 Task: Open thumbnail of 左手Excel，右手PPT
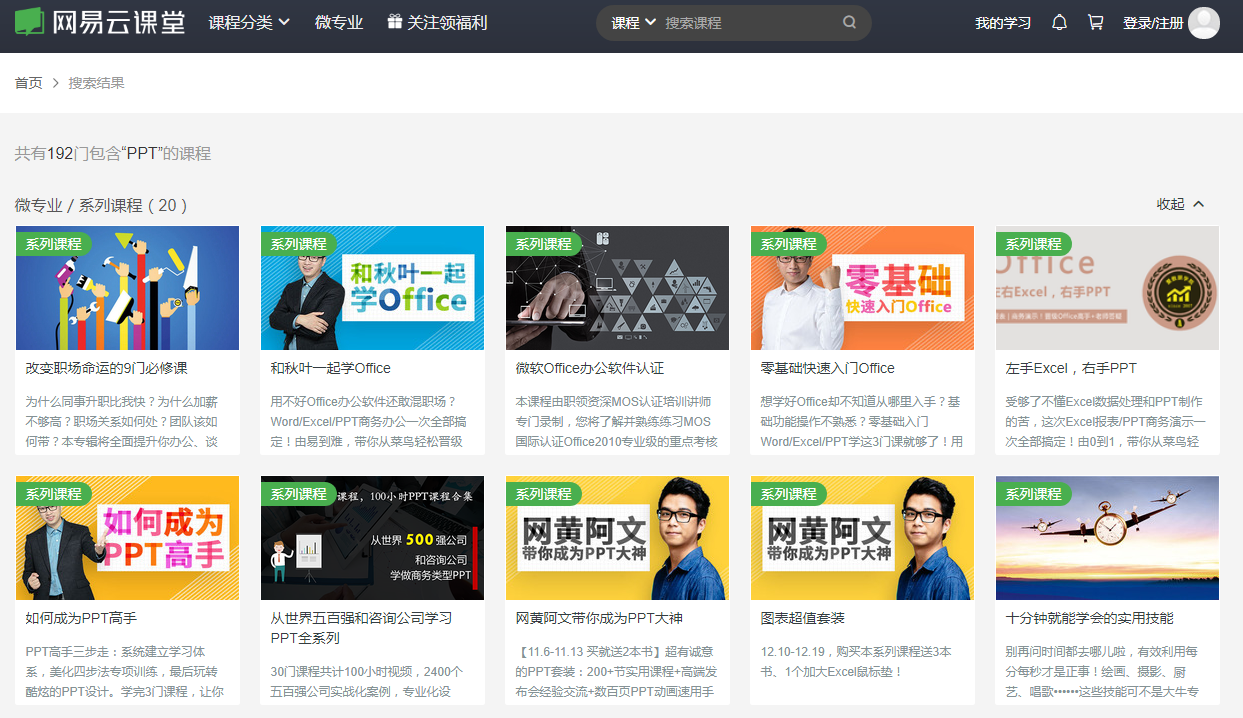point(1107,288)
